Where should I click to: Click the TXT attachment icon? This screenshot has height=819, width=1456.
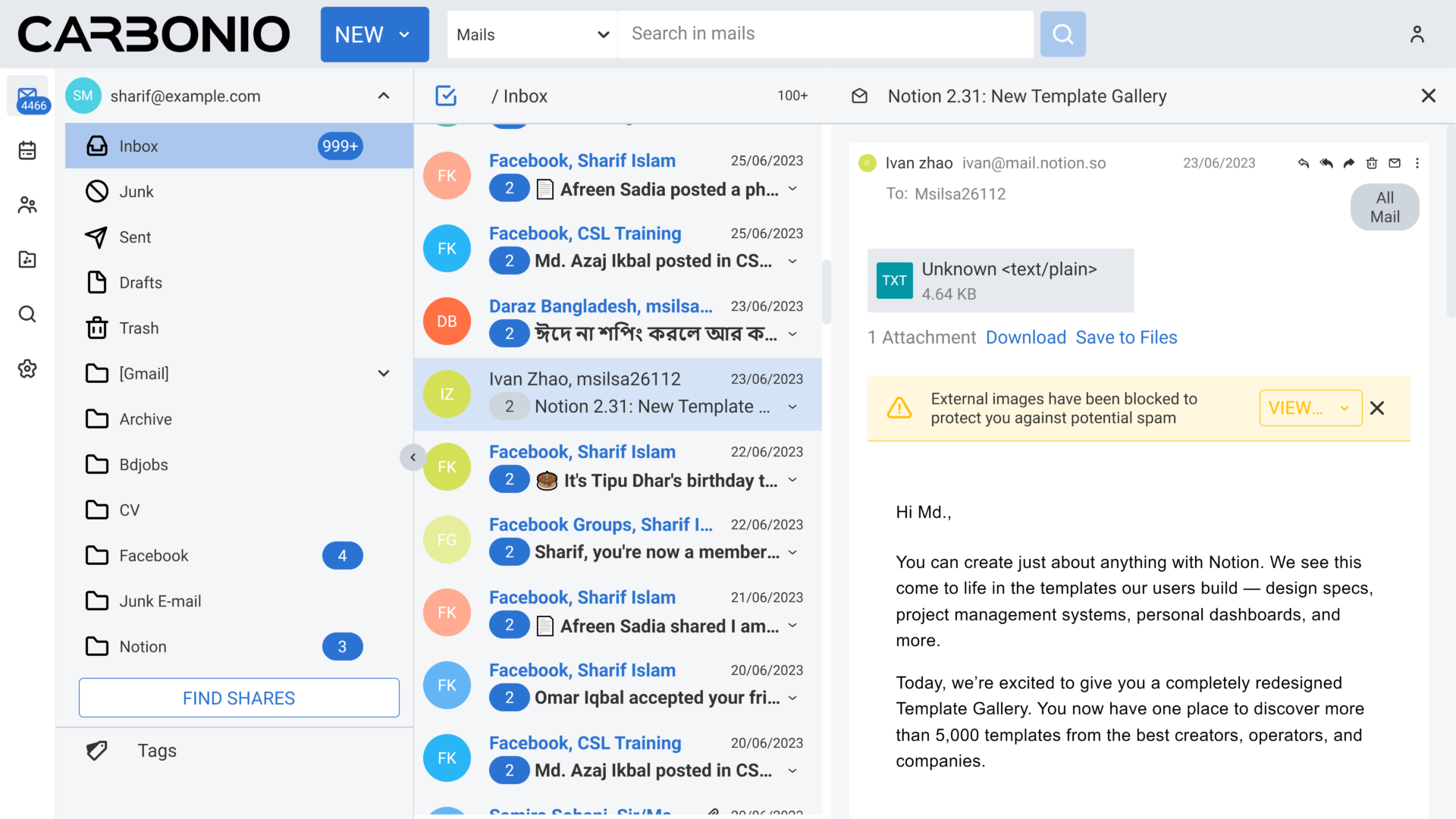pyautogui.click(x=894, y=281)
